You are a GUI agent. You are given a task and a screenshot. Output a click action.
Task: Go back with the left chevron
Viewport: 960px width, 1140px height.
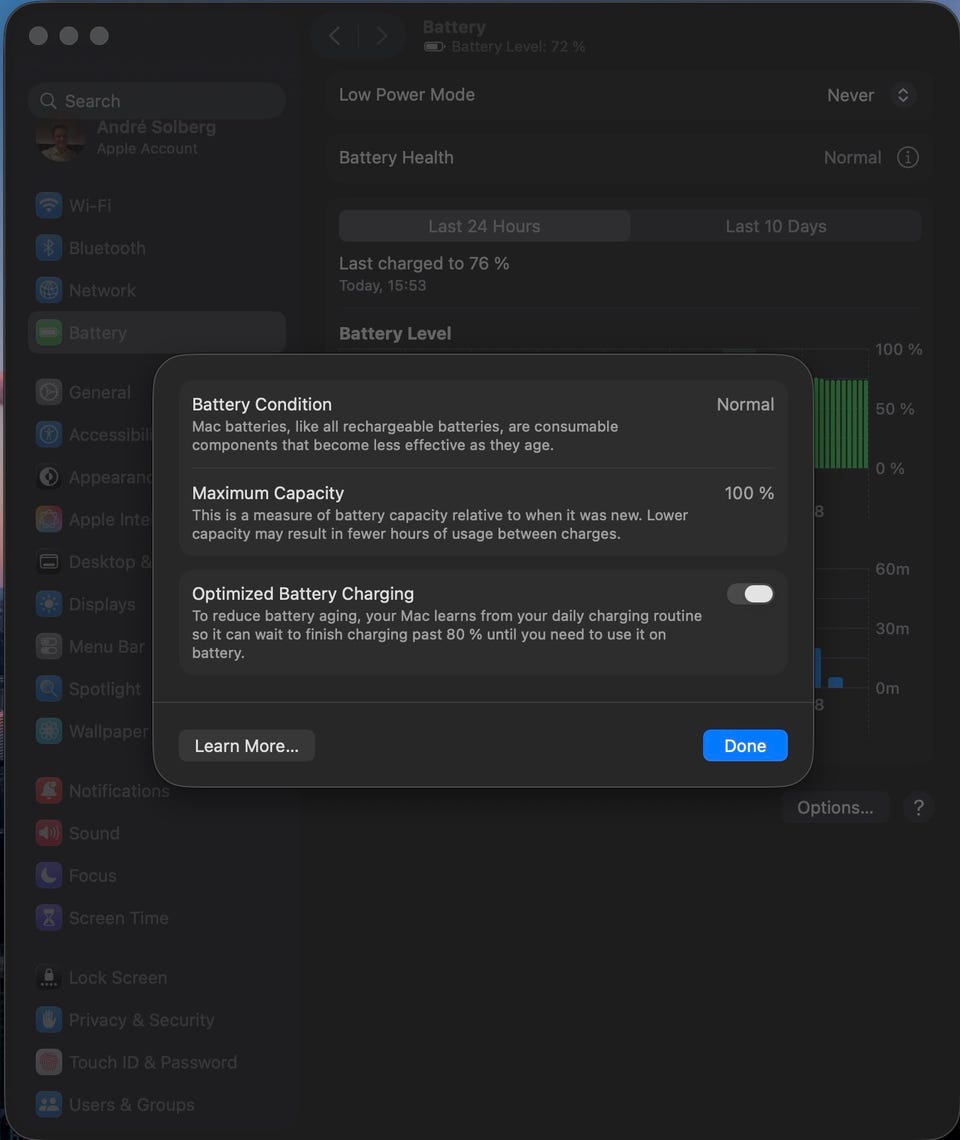[335, 36]
